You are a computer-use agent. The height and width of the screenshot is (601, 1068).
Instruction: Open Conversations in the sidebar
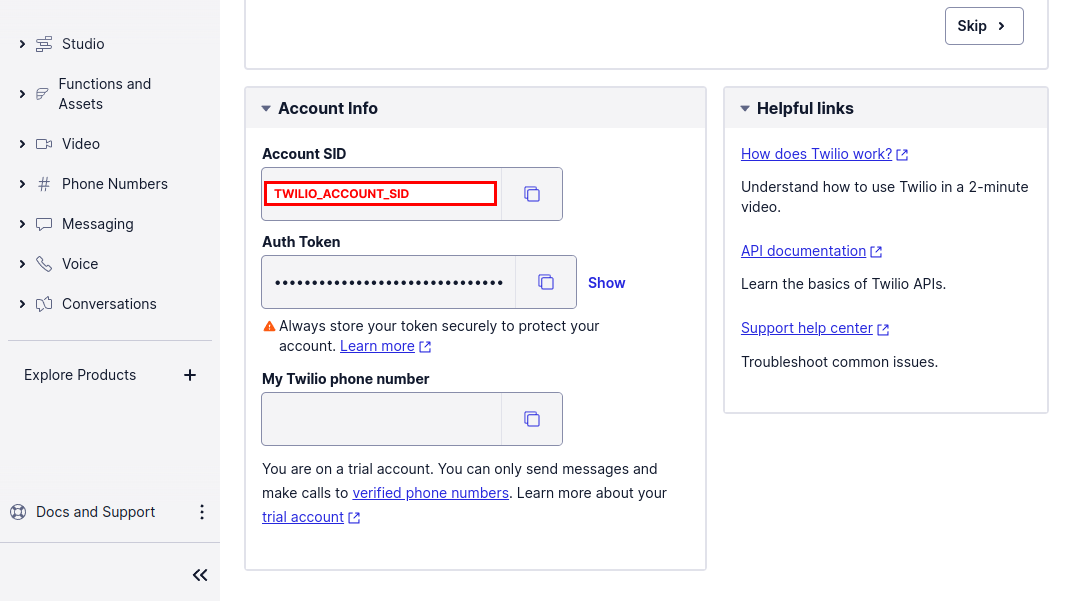pyautogui.click(x=109, y=304)
